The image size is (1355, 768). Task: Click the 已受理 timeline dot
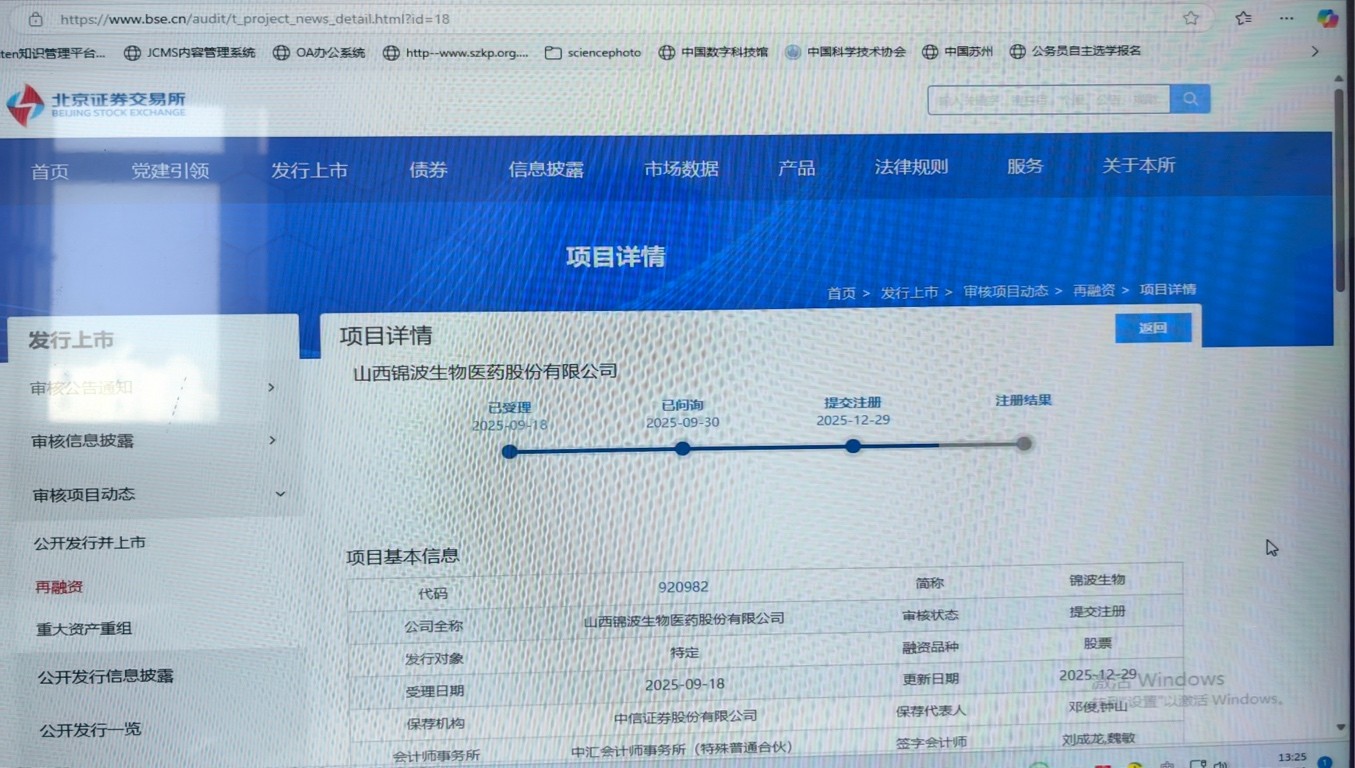(510, 452)
